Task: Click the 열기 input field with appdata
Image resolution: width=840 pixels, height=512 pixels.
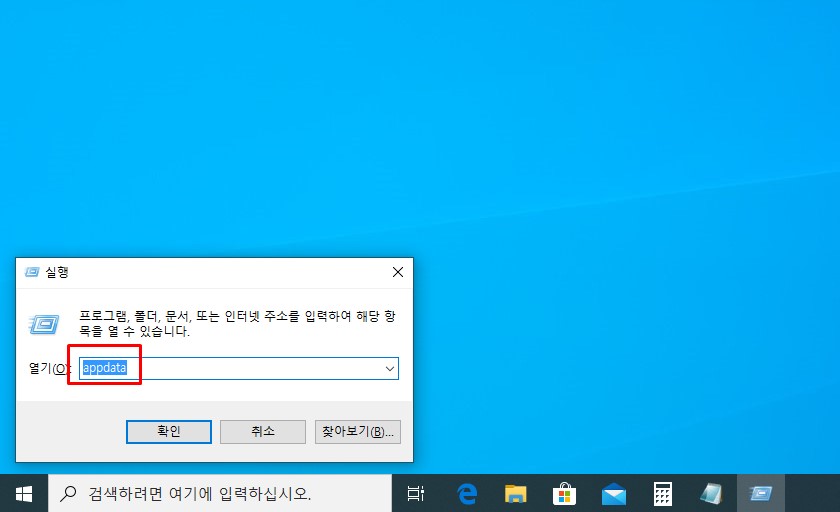Action: point(239,368)
